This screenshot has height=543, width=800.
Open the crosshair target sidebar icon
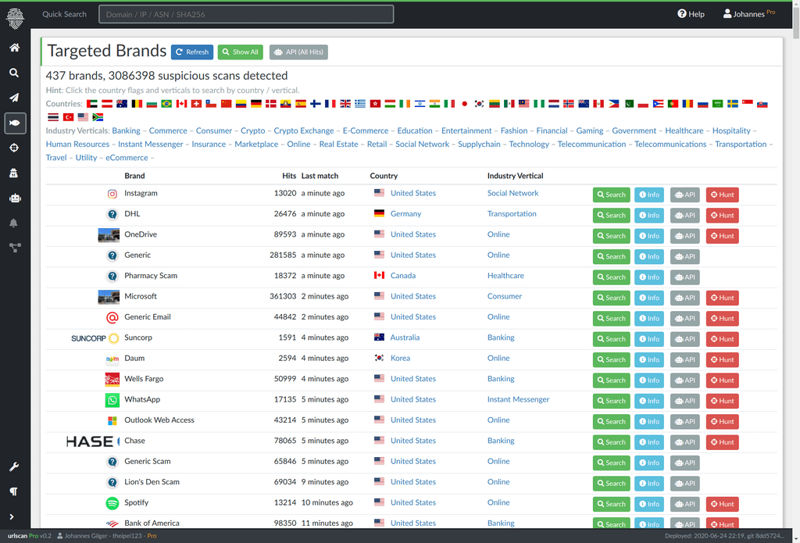[x=14, y=148]
